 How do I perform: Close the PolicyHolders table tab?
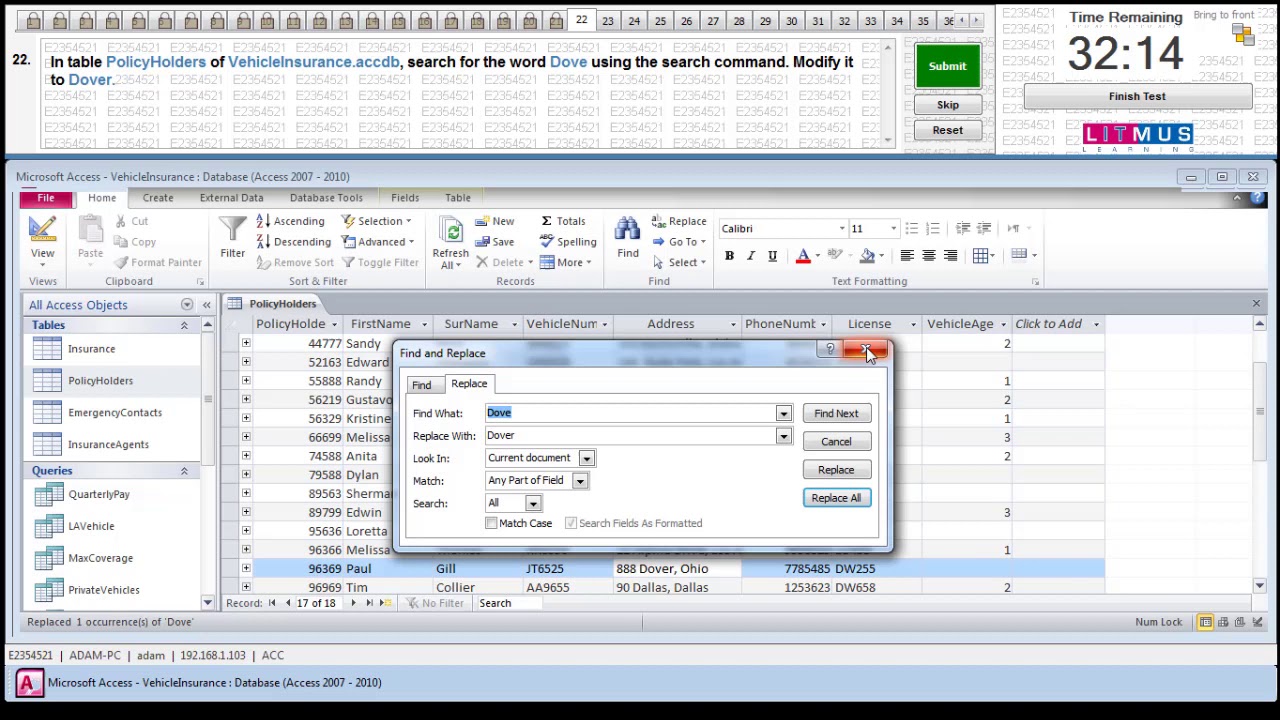[x=1256, y=303]
